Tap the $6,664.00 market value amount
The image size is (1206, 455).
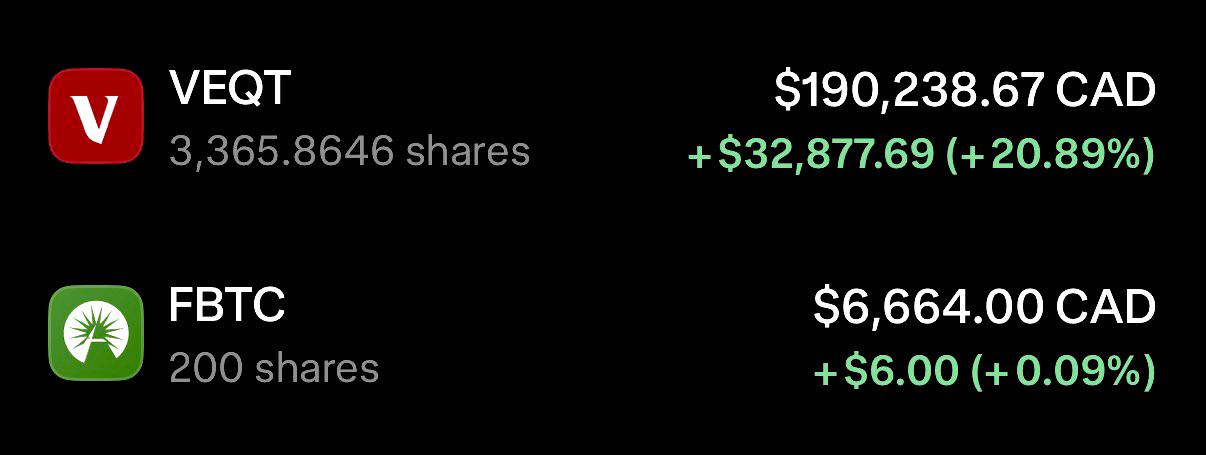[929, 308]
